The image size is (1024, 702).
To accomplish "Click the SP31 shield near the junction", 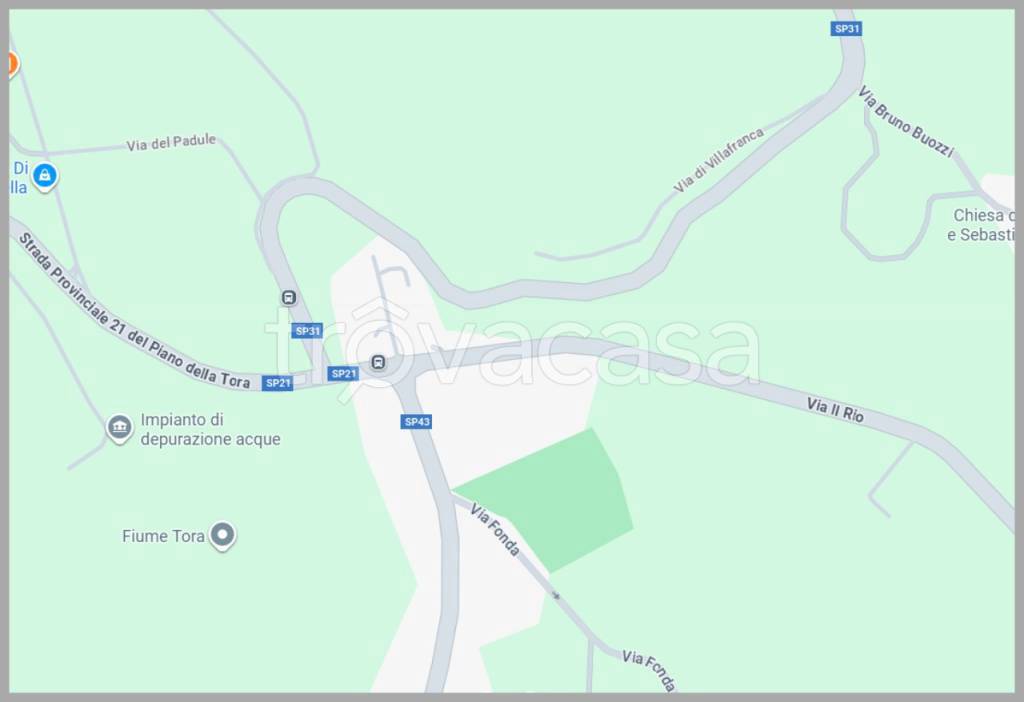I will pyautogui.click(x=307, y=331).
